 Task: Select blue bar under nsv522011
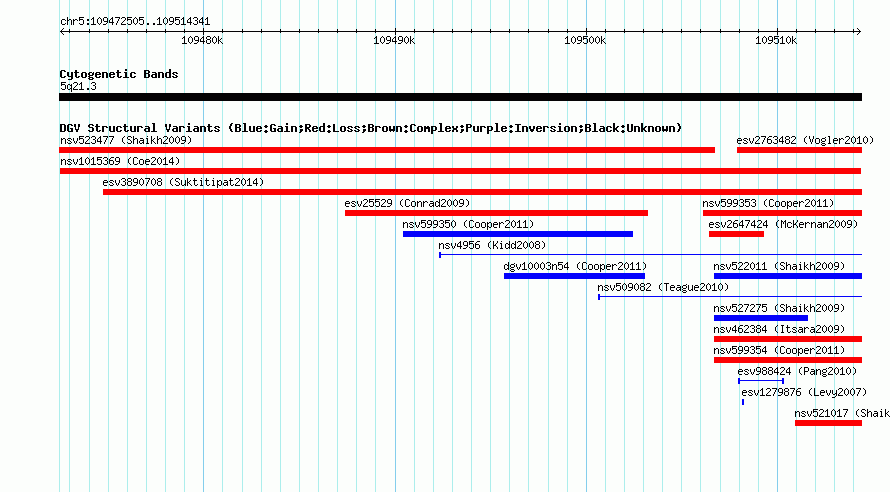tap(788, 276)
